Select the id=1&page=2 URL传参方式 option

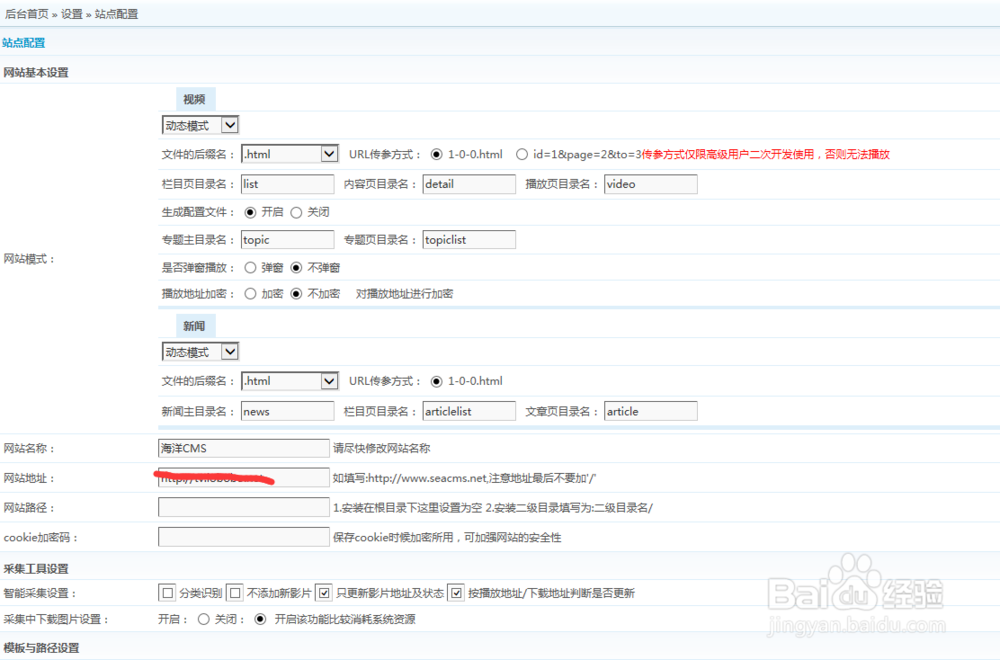pos(521,154)
